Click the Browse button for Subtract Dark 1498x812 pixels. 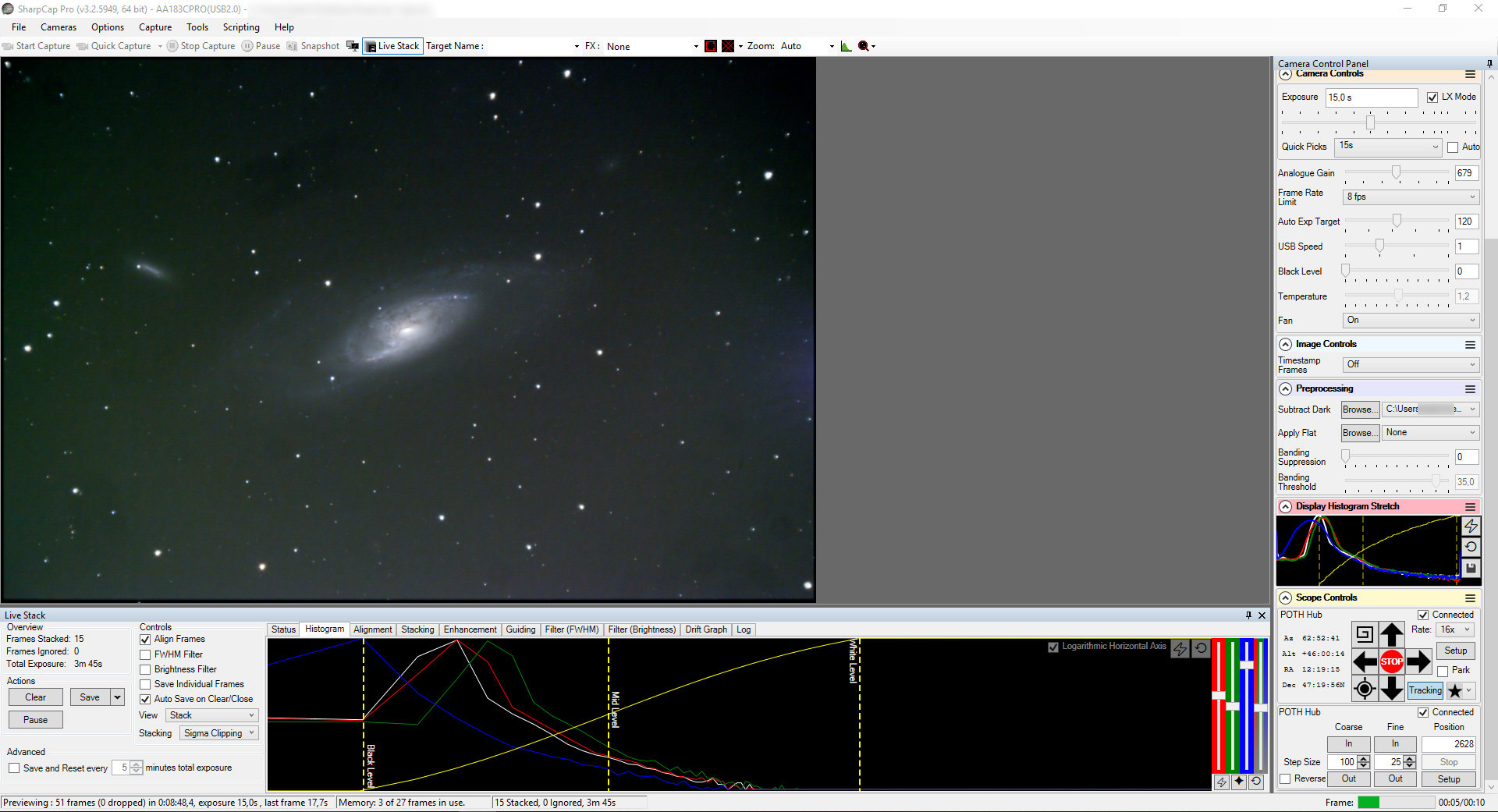(1359, 410)
